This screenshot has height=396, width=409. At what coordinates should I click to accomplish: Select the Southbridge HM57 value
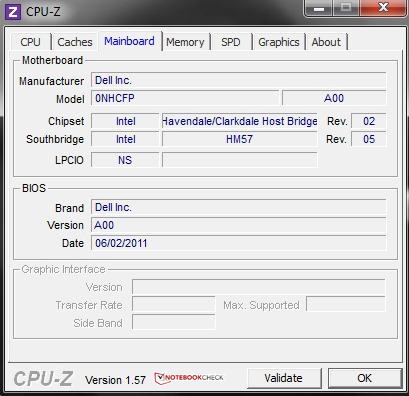pos(240,139)
